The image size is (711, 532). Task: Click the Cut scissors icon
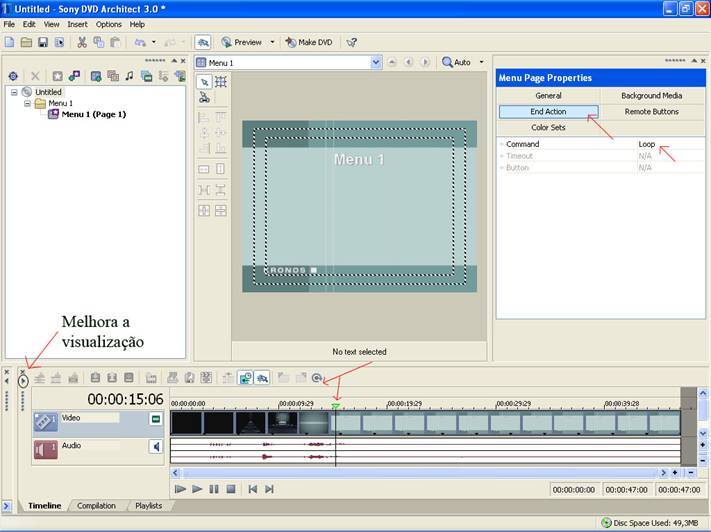tap(82, 42)
